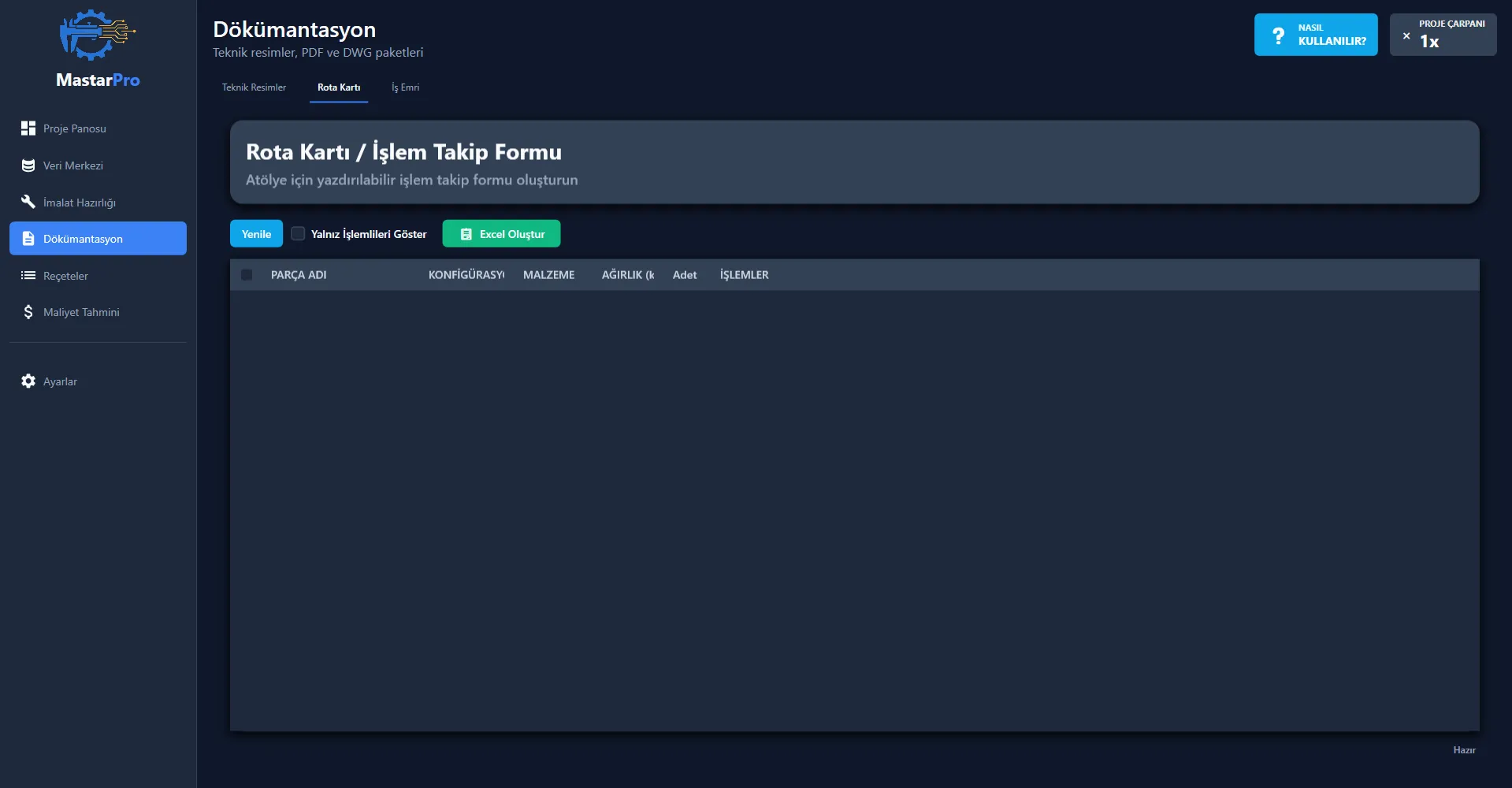Switch to the Teknik Resimler tab
Viewport: 1512px width, 788px height.
coord(254,87)
